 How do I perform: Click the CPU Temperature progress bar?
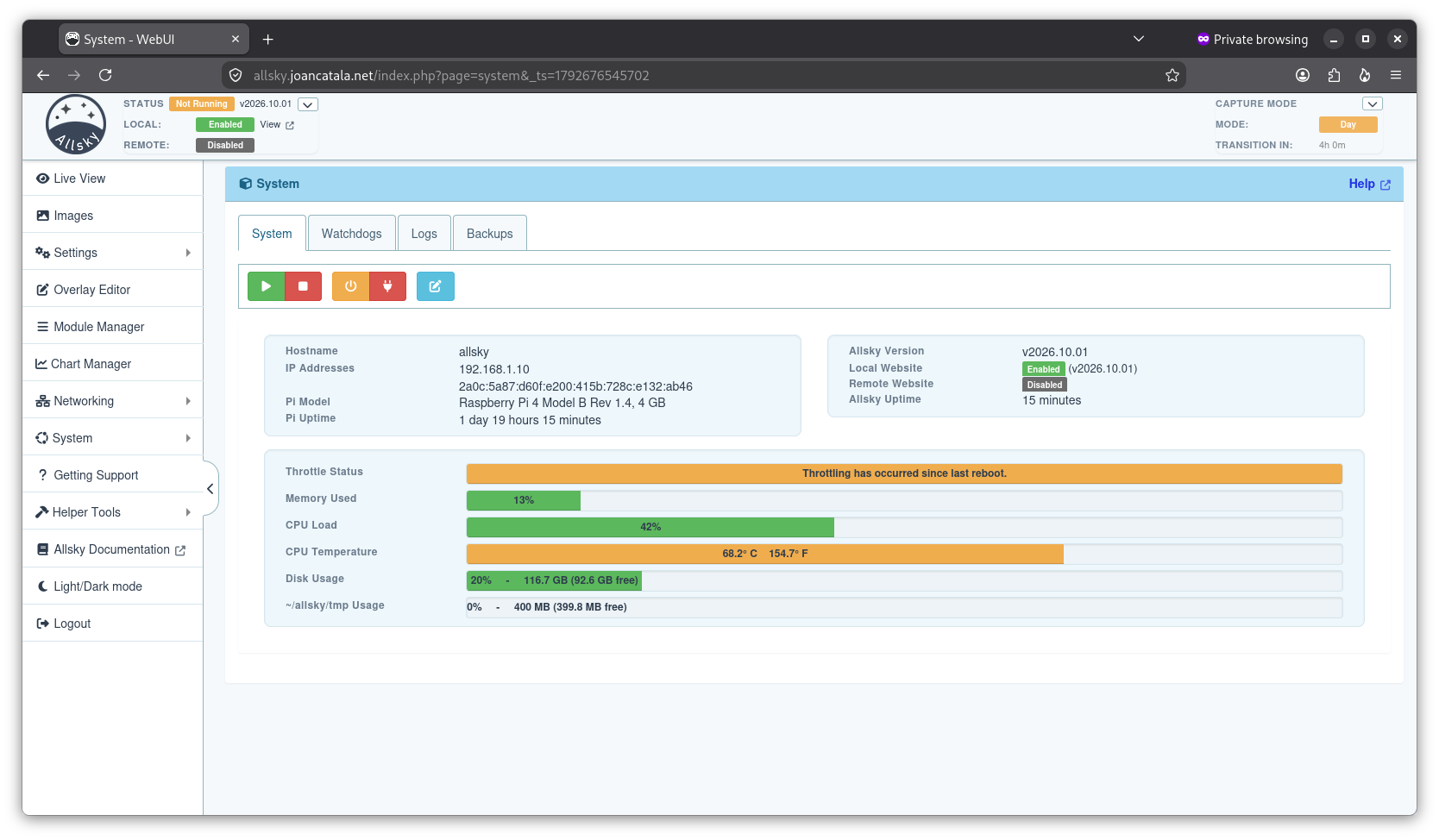904,554
